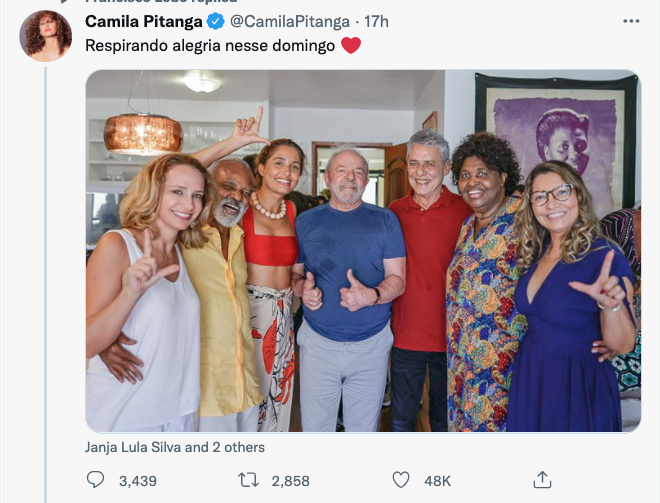Open the group photo attached to the tweet
The width and height of the screenshot is (660, 503).
click(x=362, y=250)
